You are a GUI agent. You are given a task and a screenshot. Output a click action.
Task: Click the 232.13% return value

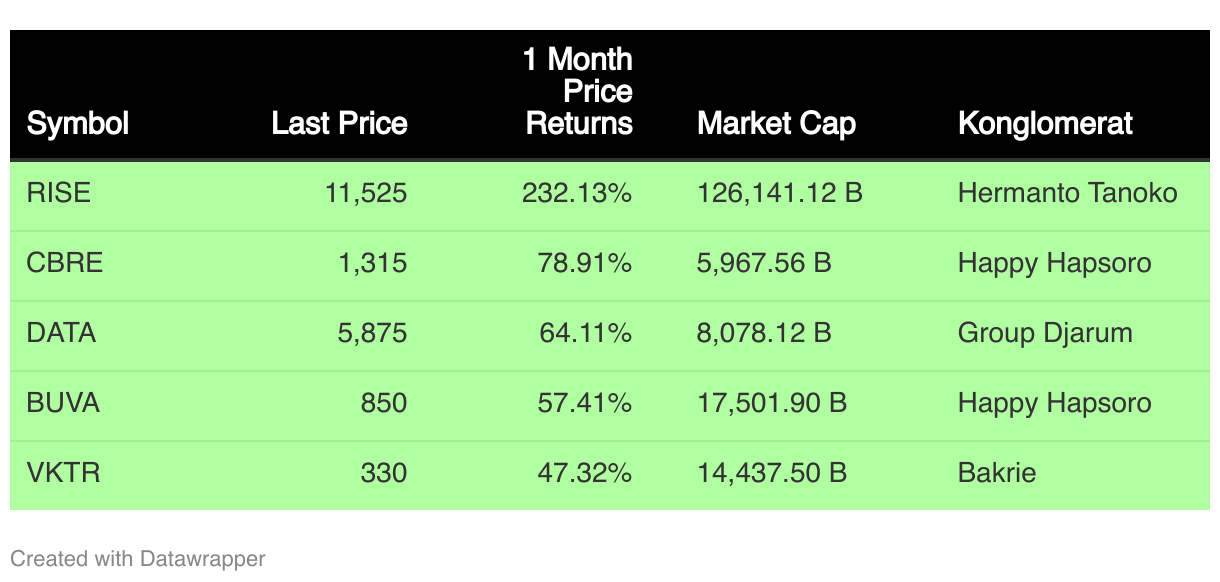[x=577, y=193]
